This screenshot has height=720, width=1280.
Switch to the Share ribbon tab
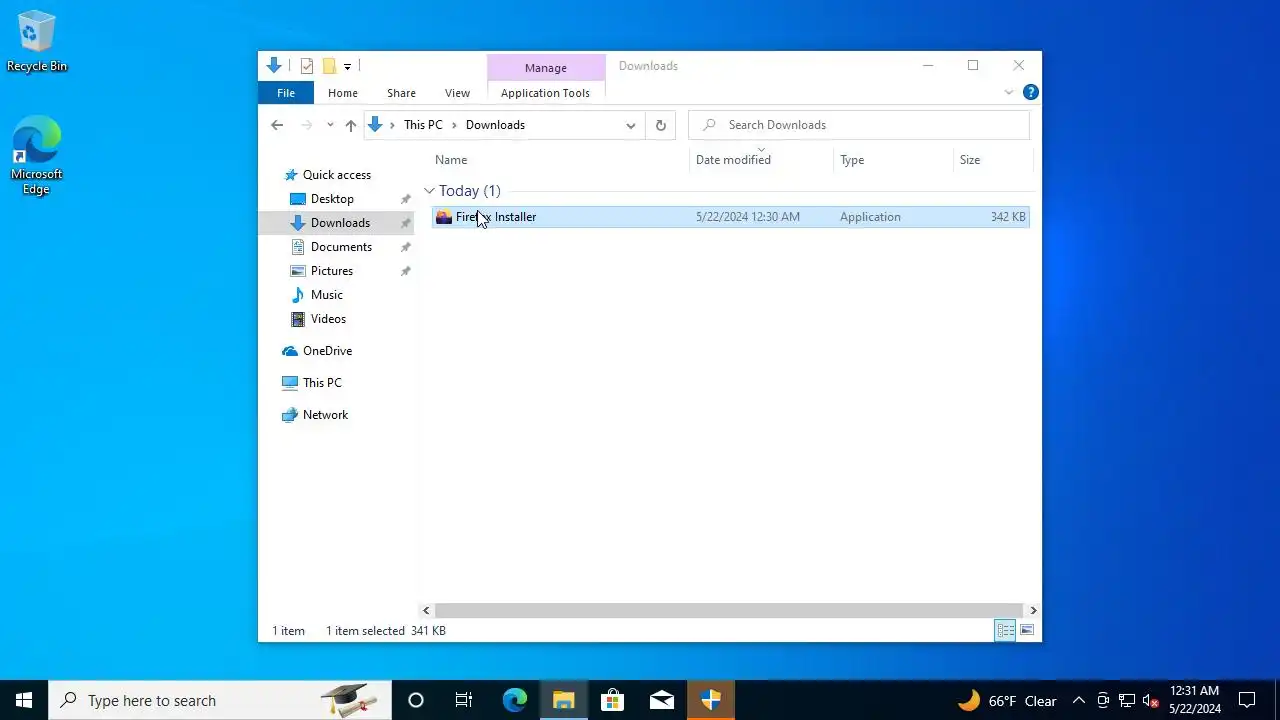click(x=401, y=93)
